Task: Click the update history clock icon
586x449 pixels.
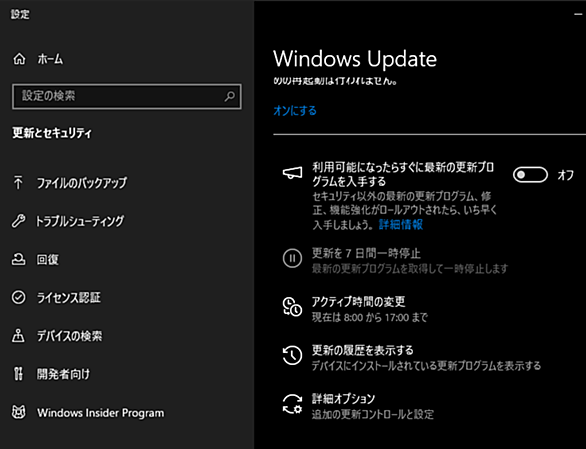Action: (x=292, y=355)
